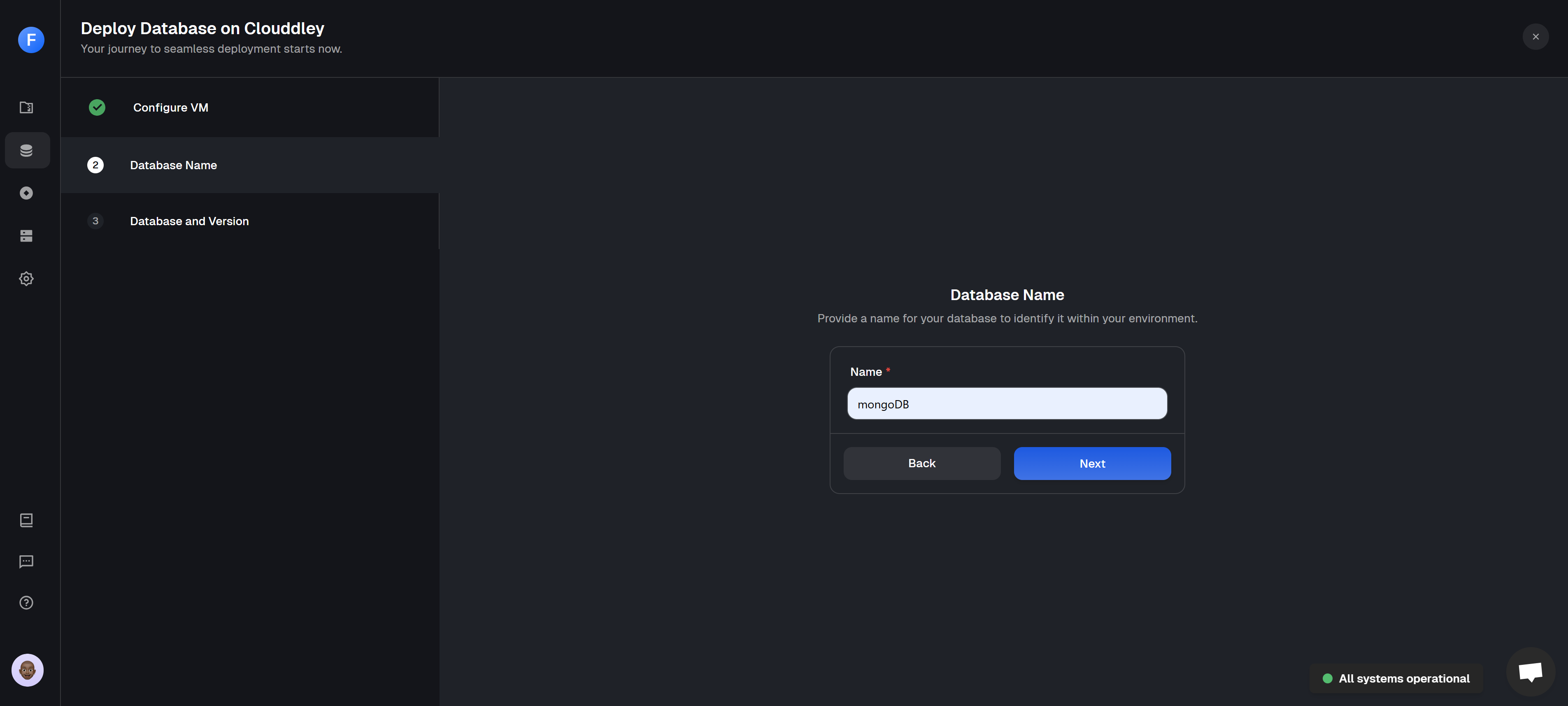Click the blue F workspace logo
This screenshot has width=1568, height=706.
[31, 40]
